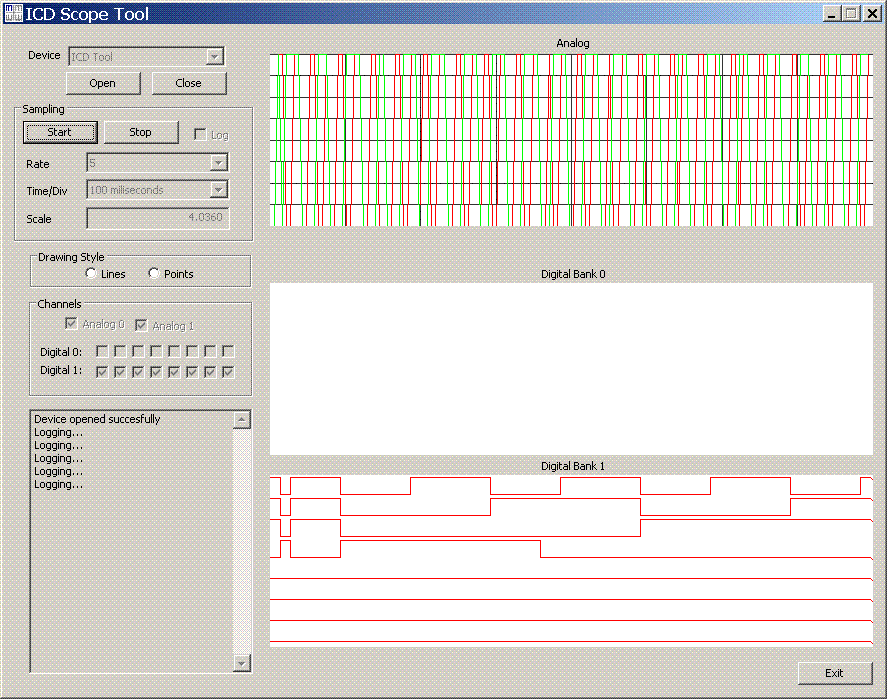Check the fifth Digital 0 checkbox

click(174, 351)
